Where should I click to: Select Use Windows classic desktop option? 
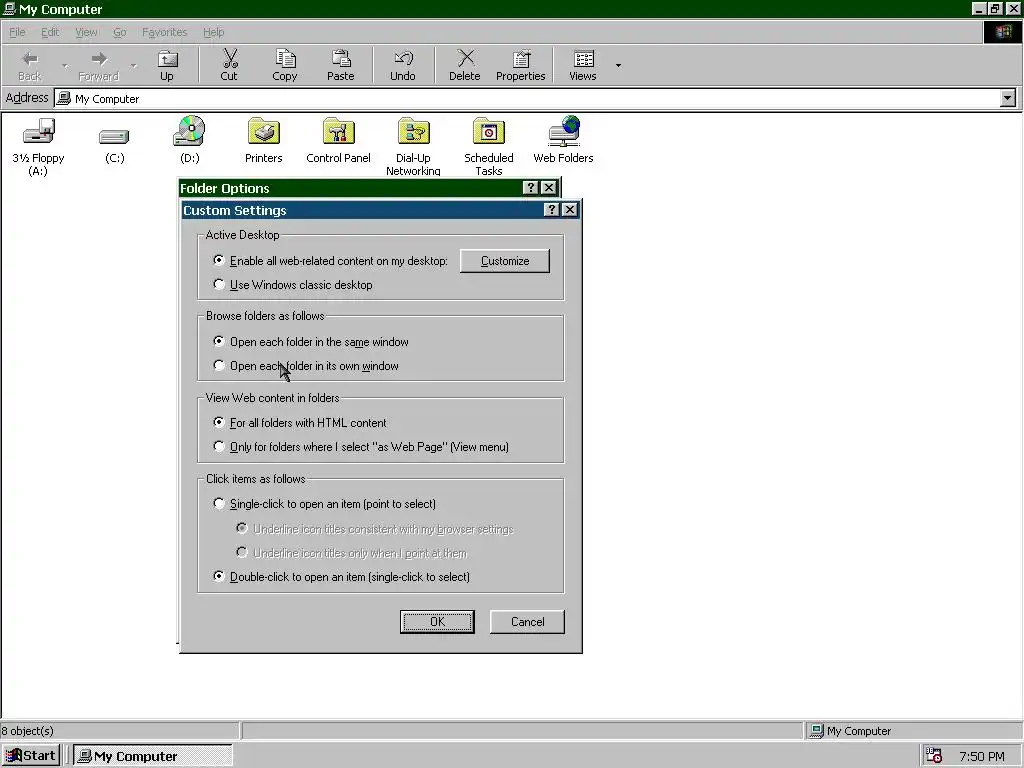tap(293, 285)
